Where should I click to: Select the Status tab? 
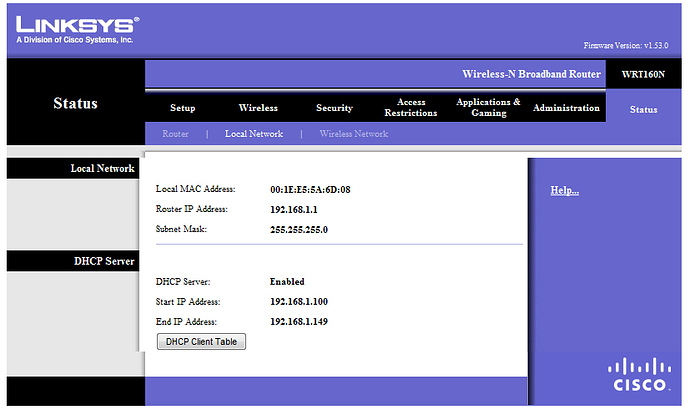tap(643, 110)
